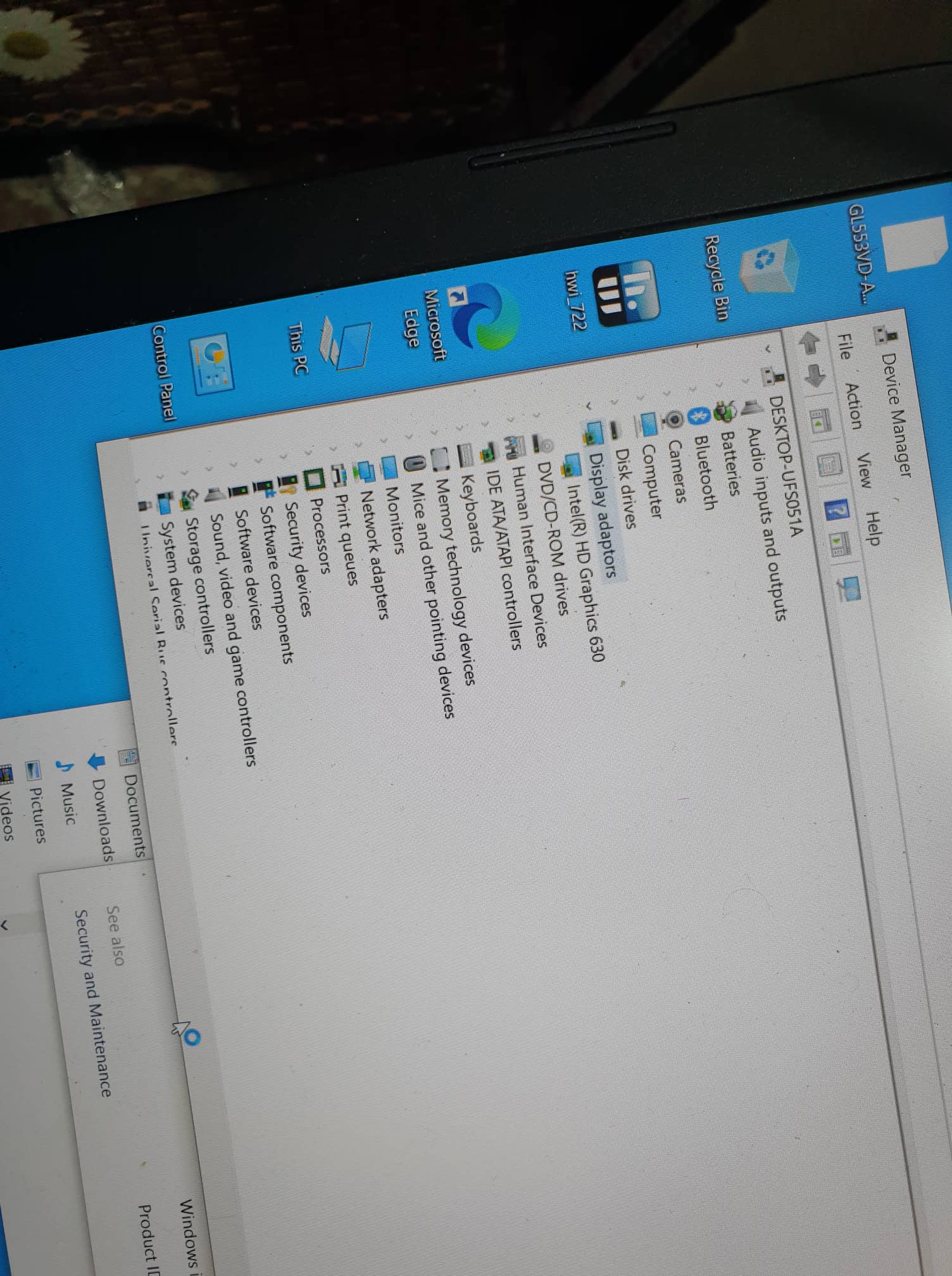Expand the System devices category

tap(160, 476)
